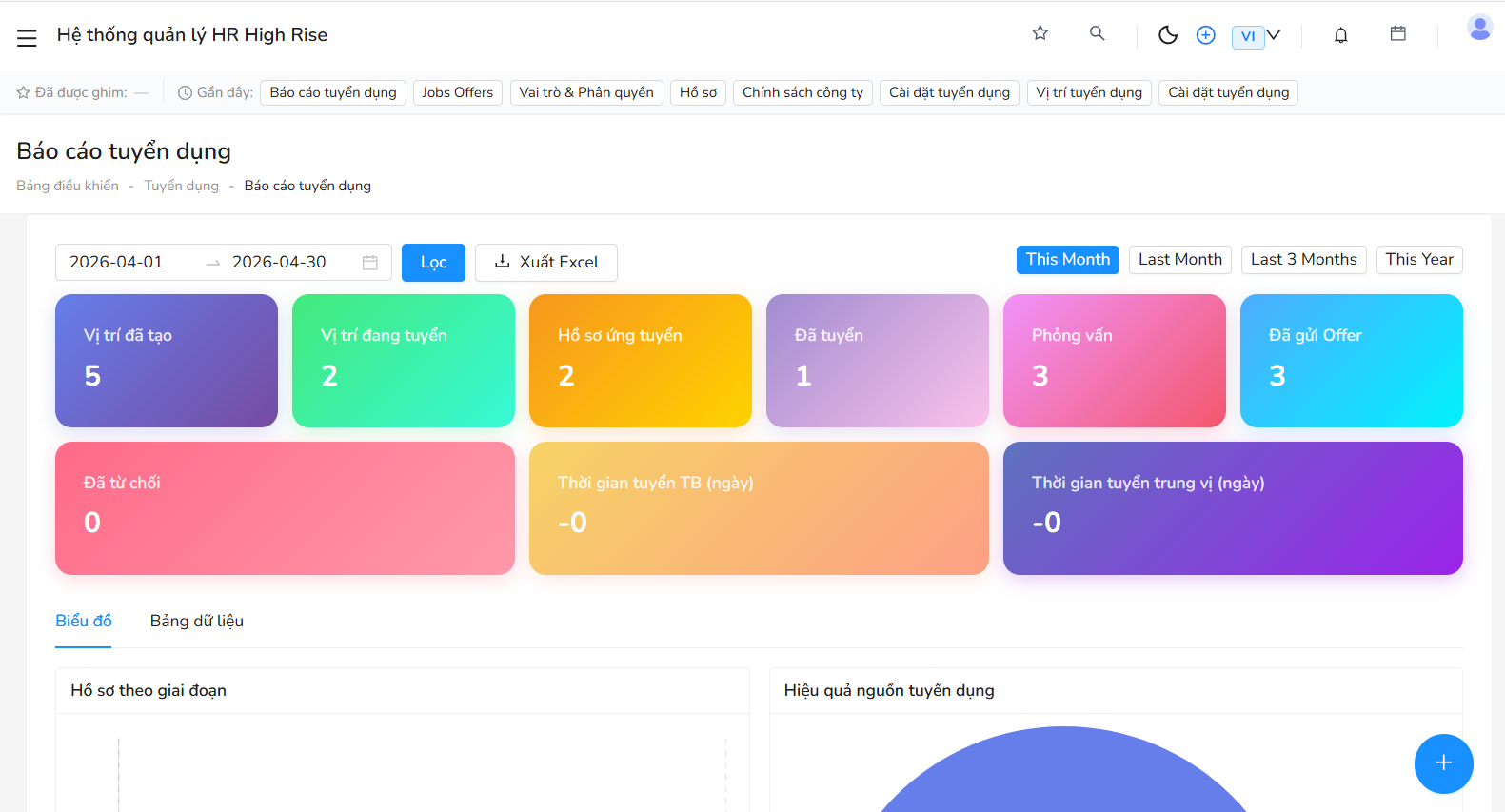Image resolution: width=1505 pixels, height=812 pixels.
Task: Open recent Chính sách công ty shortcut
Action: pyautogui.click(x=803, y=92)
